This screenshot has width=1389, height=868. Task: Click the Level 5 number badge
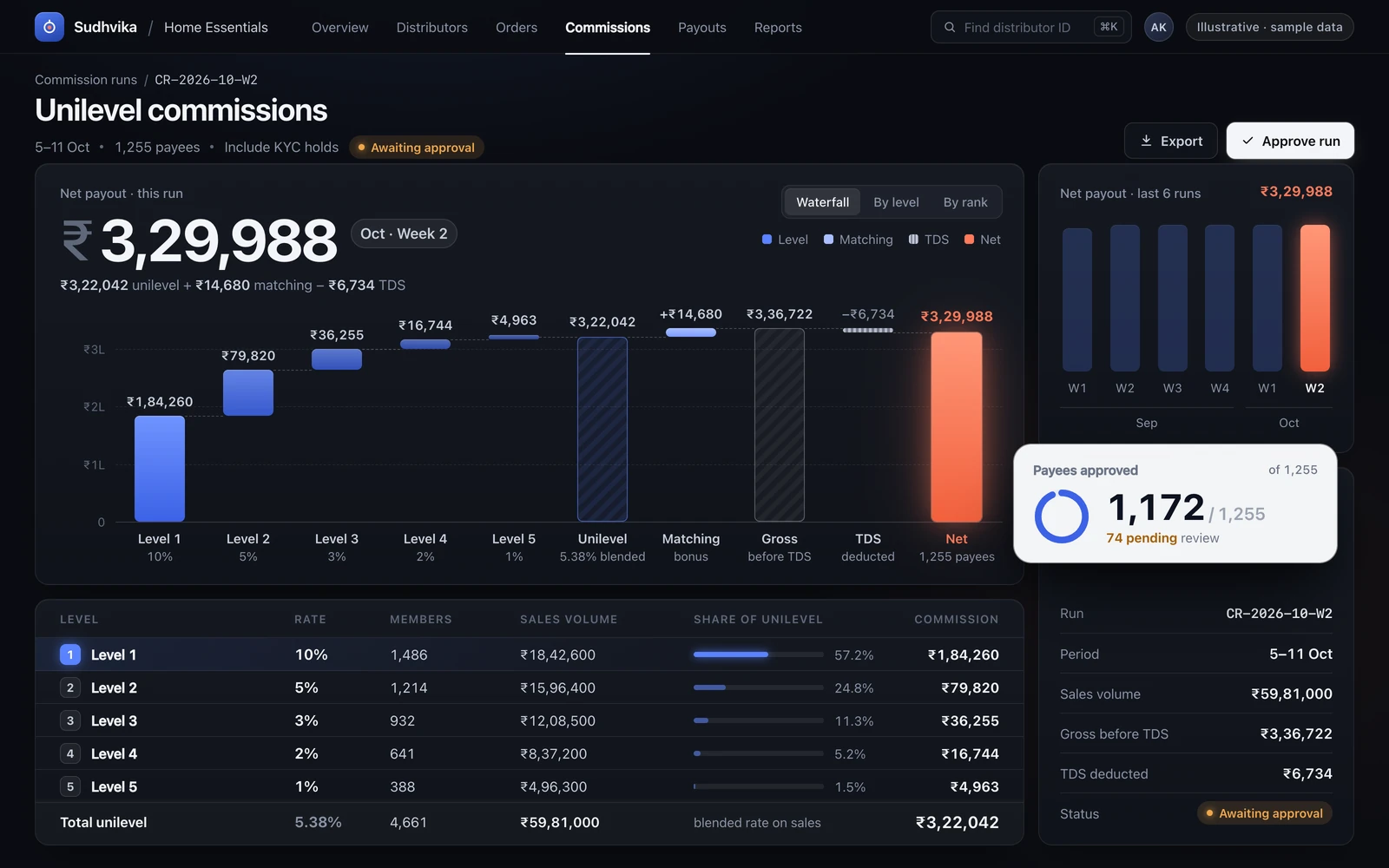point(70,786)
